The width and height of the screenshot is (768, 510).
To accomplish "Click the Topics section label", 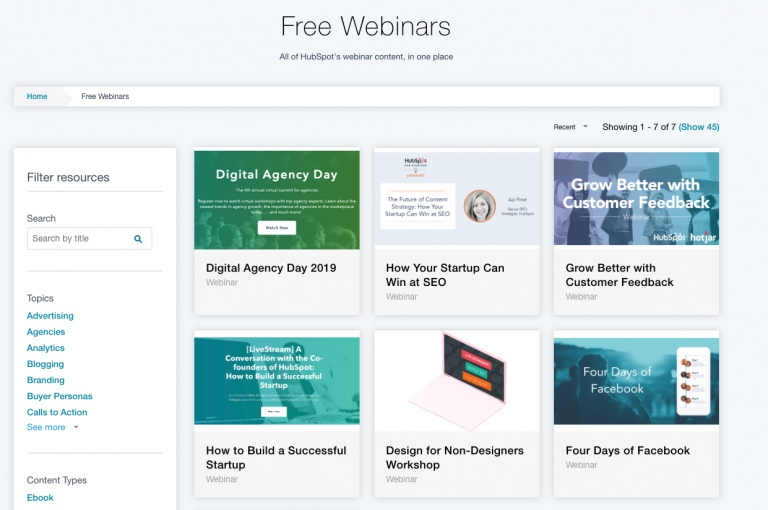I will tap(40, 298).
